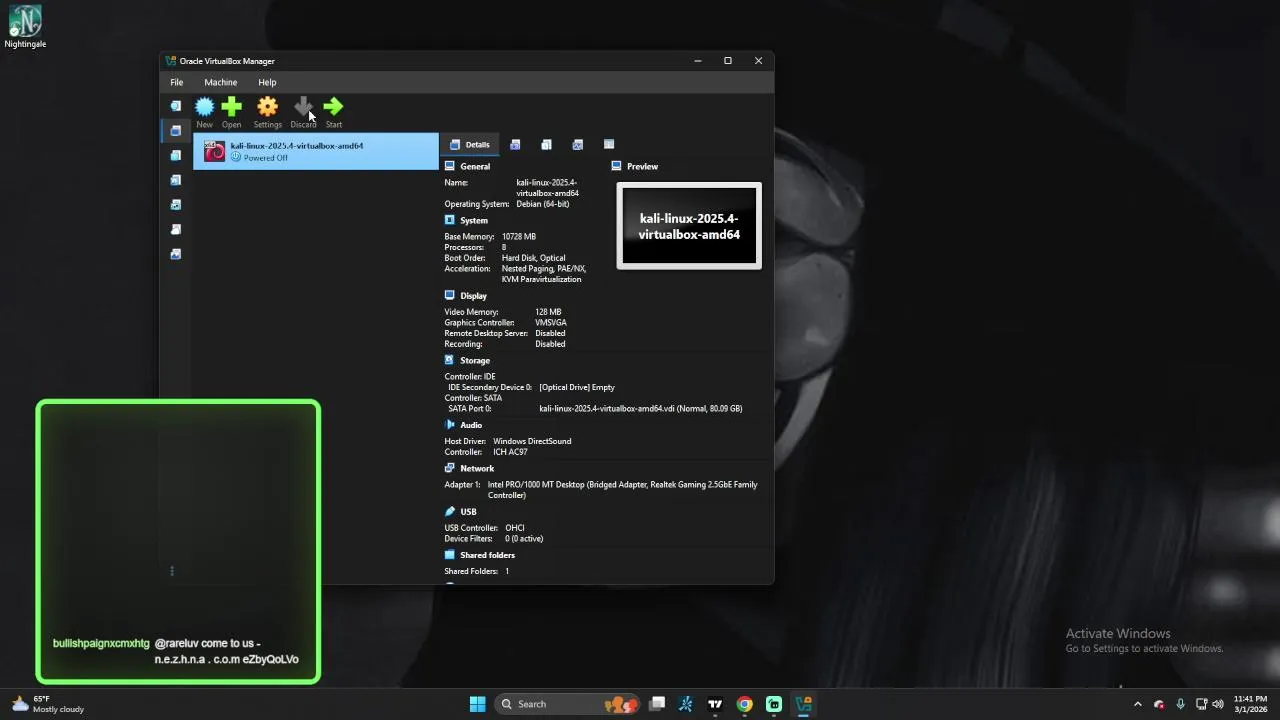Select the Machines tool in left sidebar

[x=176, y=131]
